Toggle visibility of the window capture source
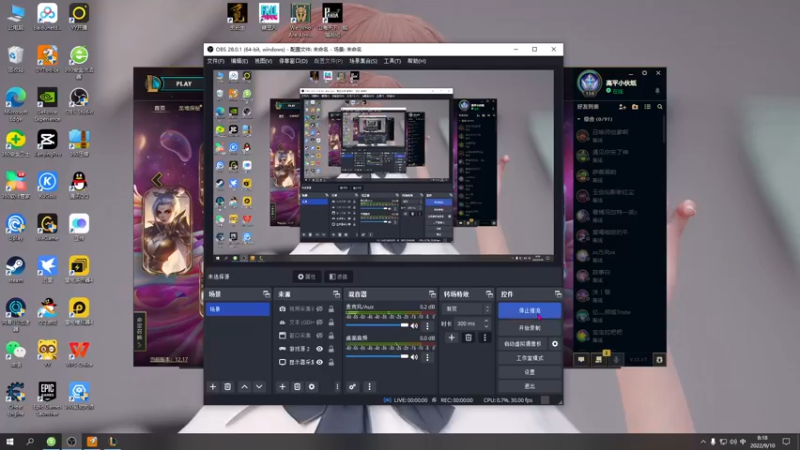 pos(319,336)
